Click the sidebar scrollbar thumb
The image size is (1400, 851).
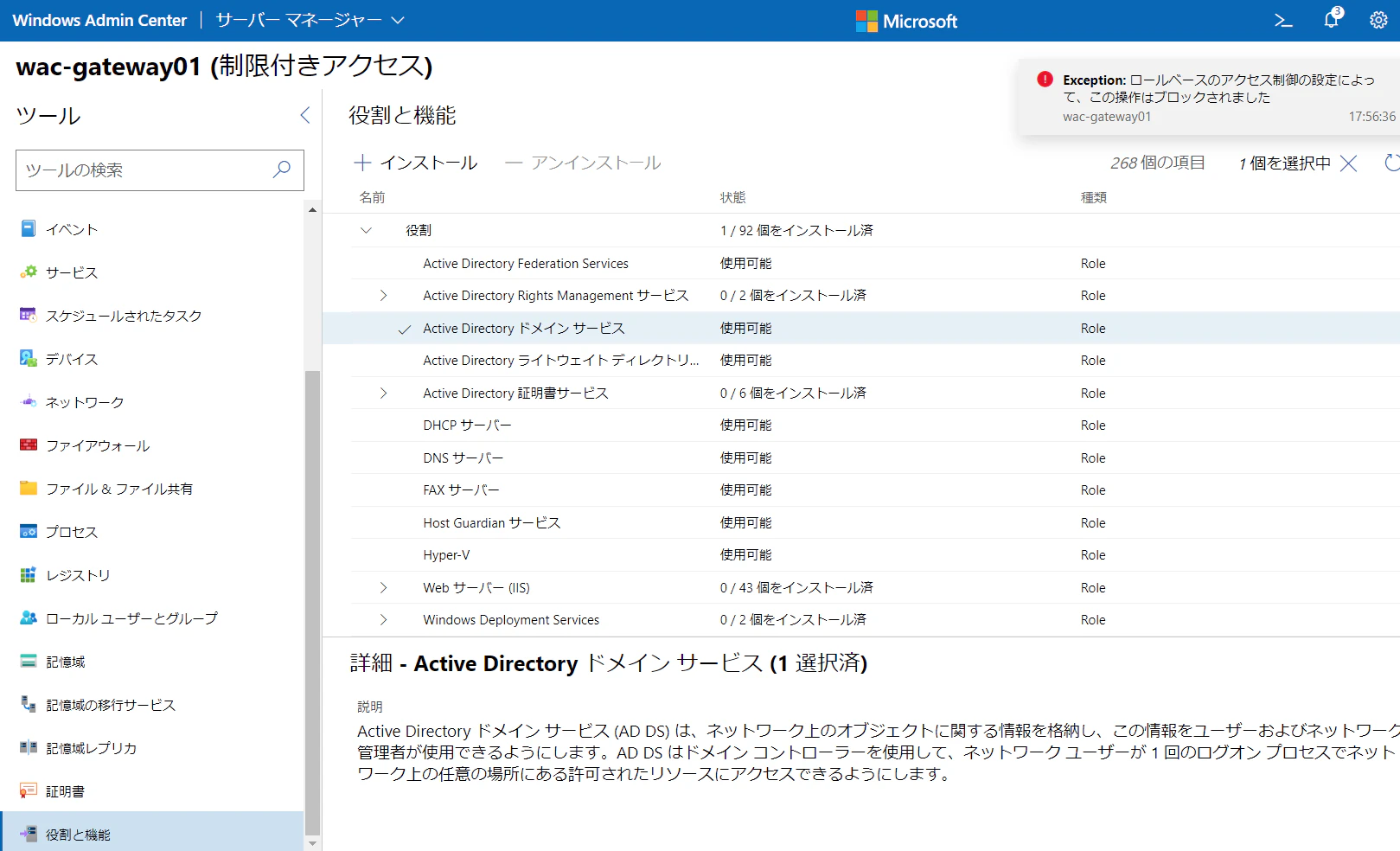[x=312, y=603]
